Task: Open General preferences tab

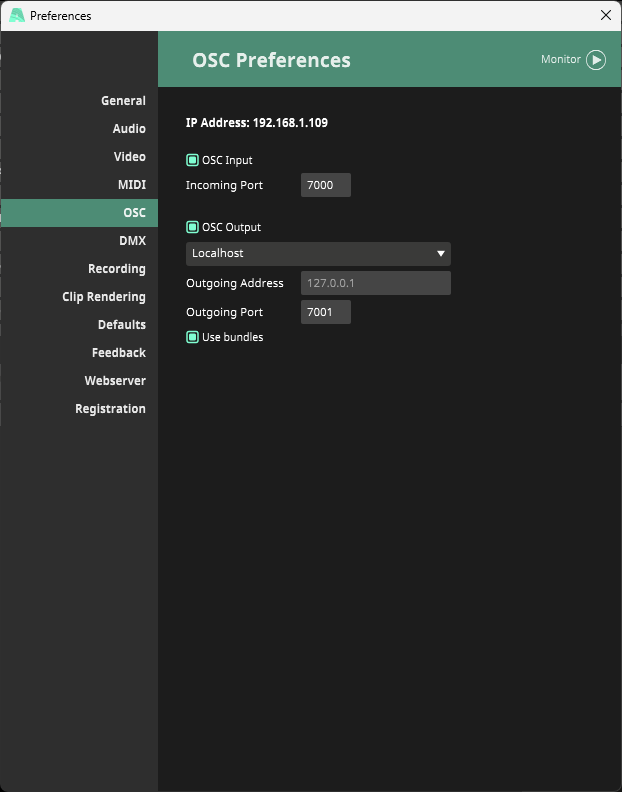Action: (79, 101)
